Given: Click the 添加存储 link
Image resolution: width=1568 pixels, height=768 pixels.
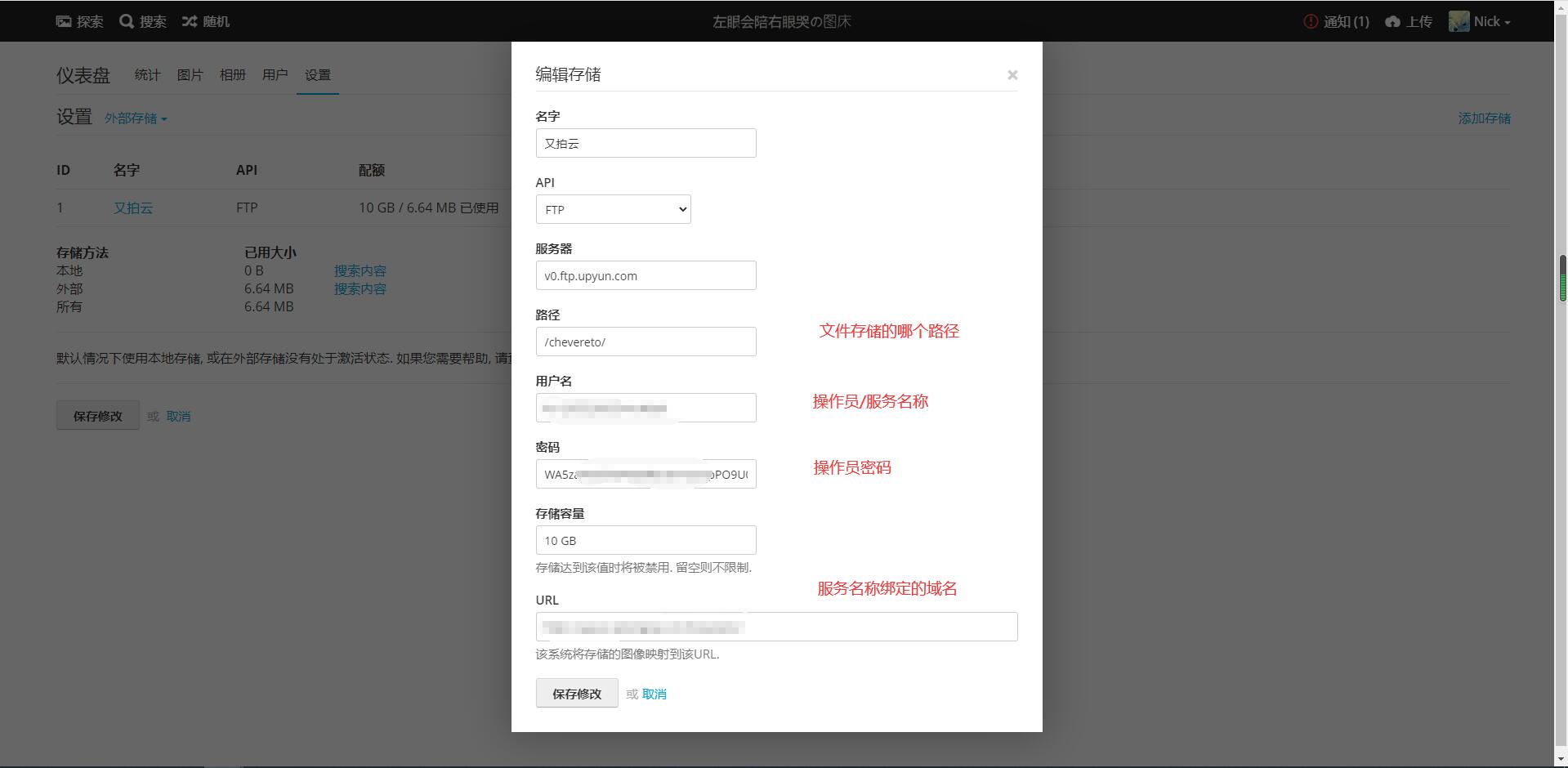Looking at the screenshot, I should pyautogui.click(x=1484, y=118).
